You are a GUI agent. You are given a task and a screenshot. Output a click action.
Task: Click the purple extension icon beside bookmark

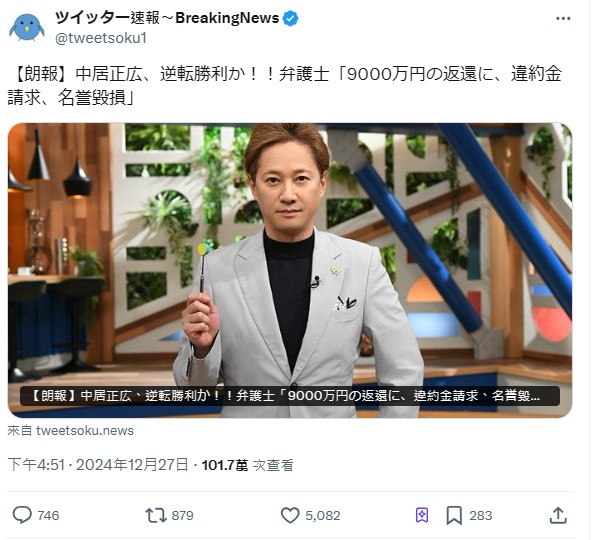click(422, 515)
